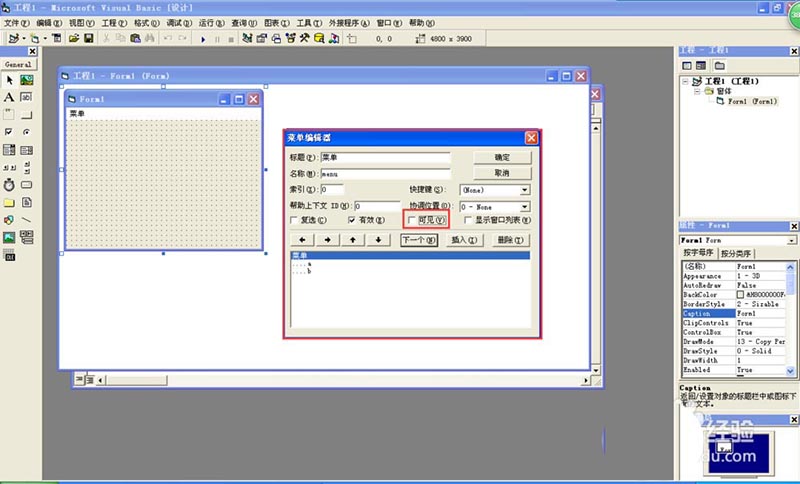Open the Form1 object dropdown in properties
Image resolution: width=800 pixels, height=484 pixels.
[x=791, y=240]
